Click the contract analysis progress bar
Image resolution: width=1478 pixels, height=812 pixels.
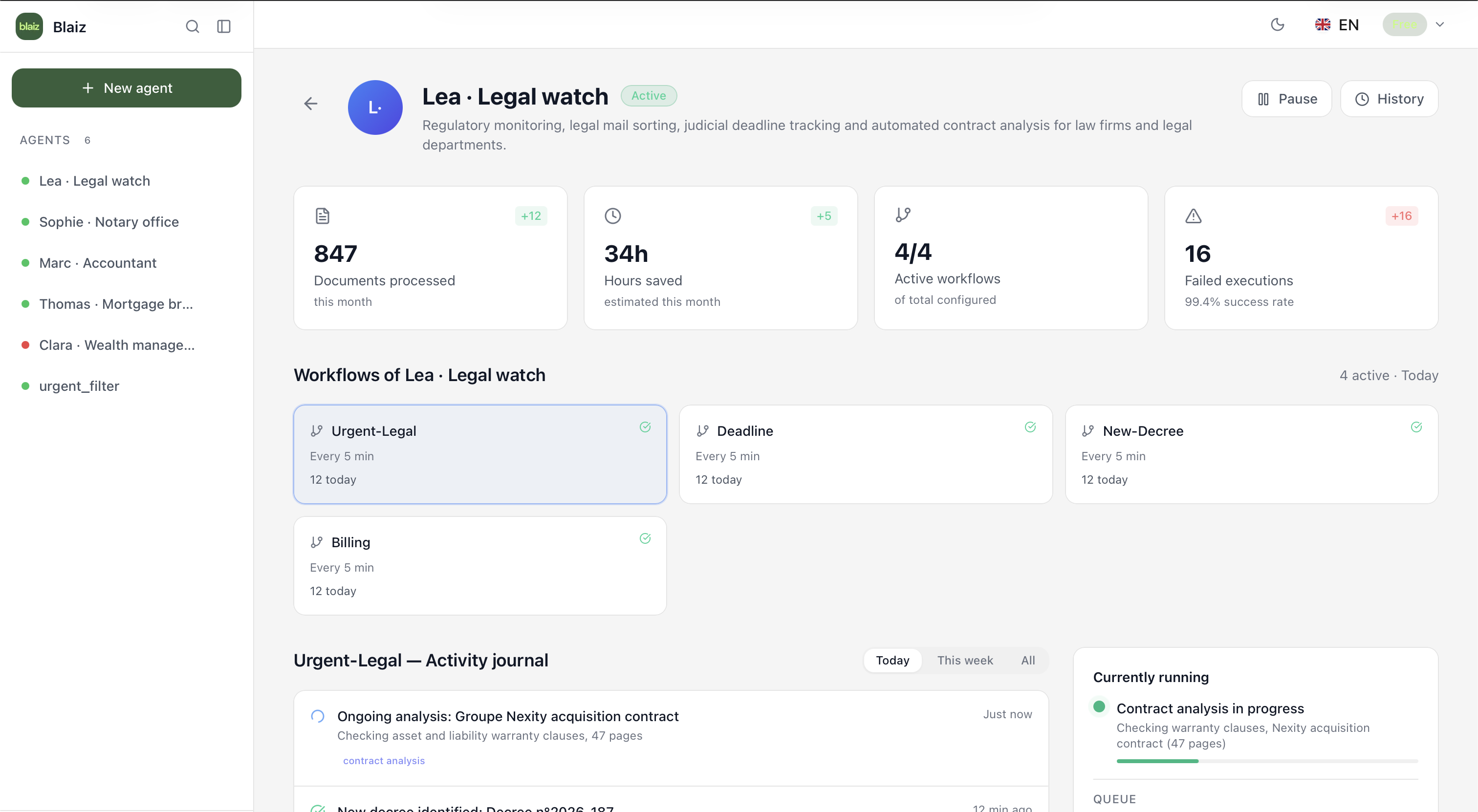(1266, 761)
